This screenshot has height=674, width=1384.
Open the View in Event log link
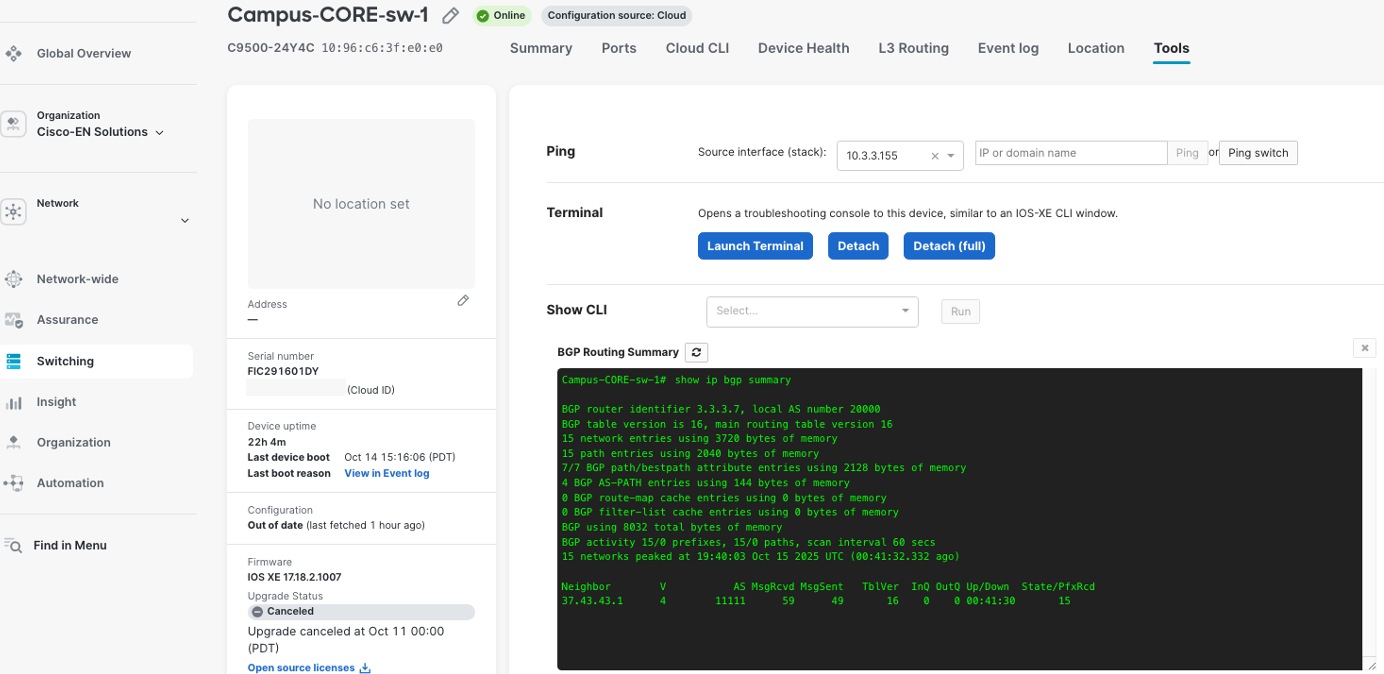[387, 473]
